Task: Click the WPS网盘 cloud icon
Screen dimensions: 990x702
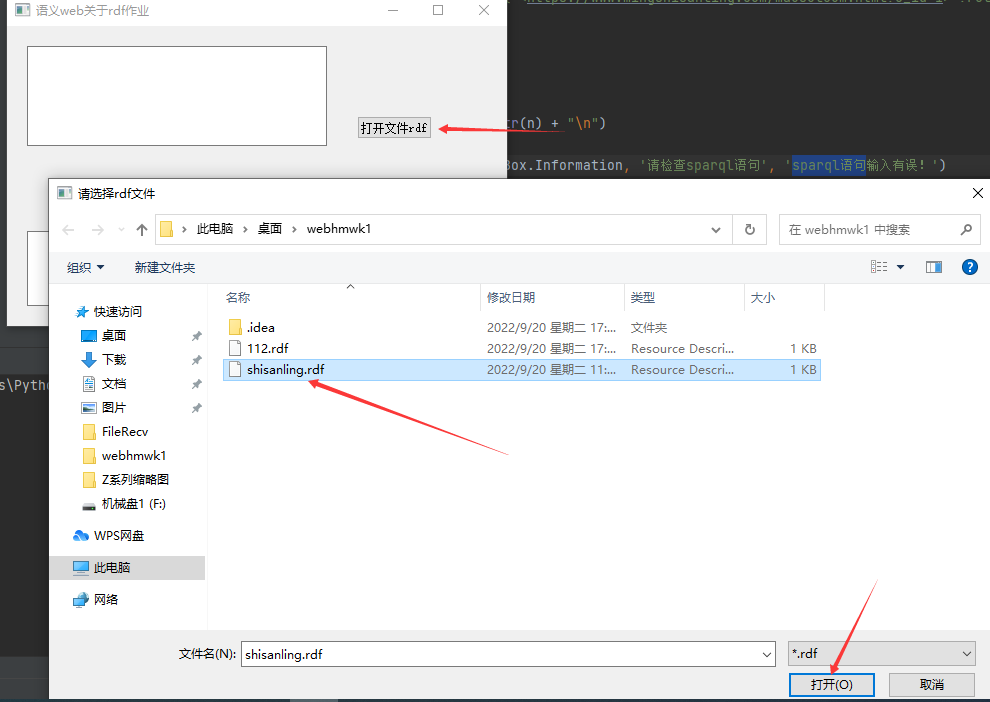Action: 81,535
